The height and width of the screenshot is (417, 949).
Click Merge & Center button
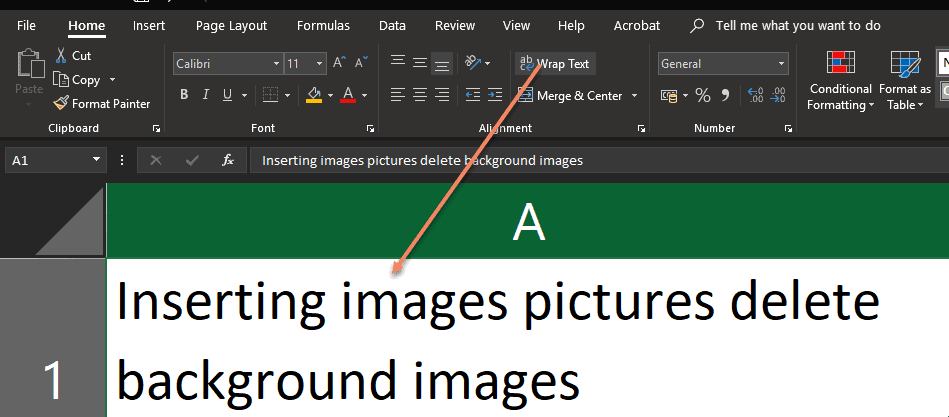570,96
